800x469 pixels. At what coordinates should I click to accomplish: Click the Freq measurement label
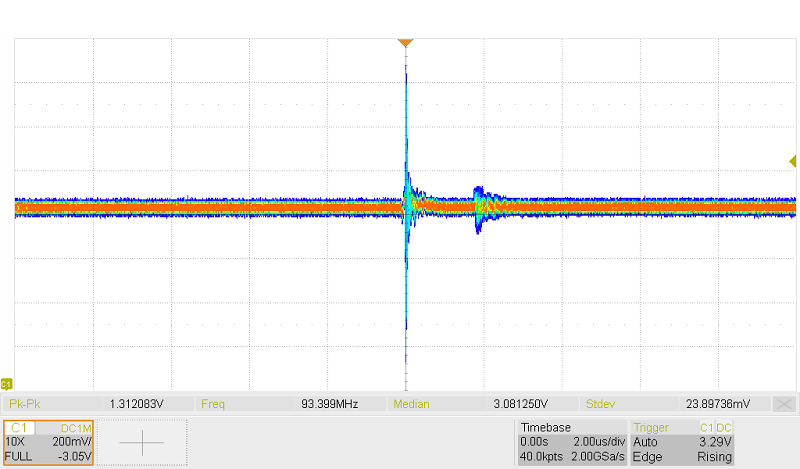click(212, 404)
